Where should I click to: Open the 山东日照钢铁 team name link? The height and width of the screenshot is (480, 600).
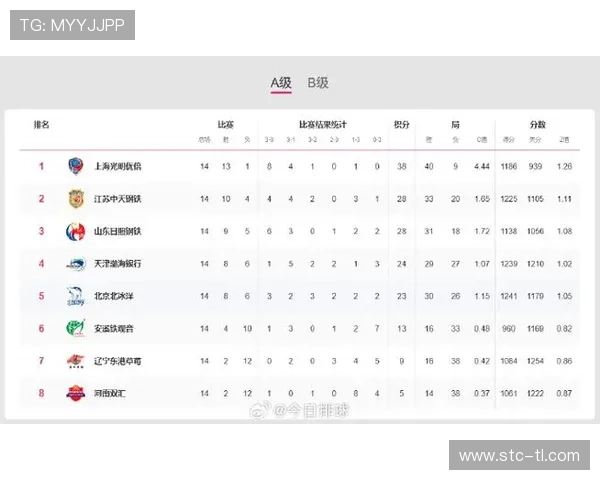[x=118, y=232]
